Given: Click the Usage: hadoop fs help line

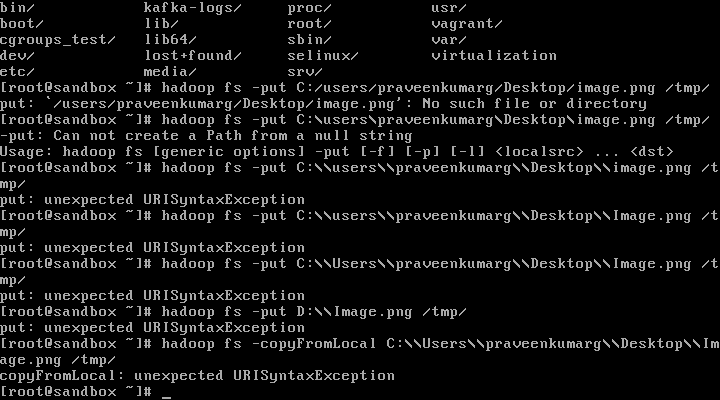Looking at the screenshot, I should 337,152.
